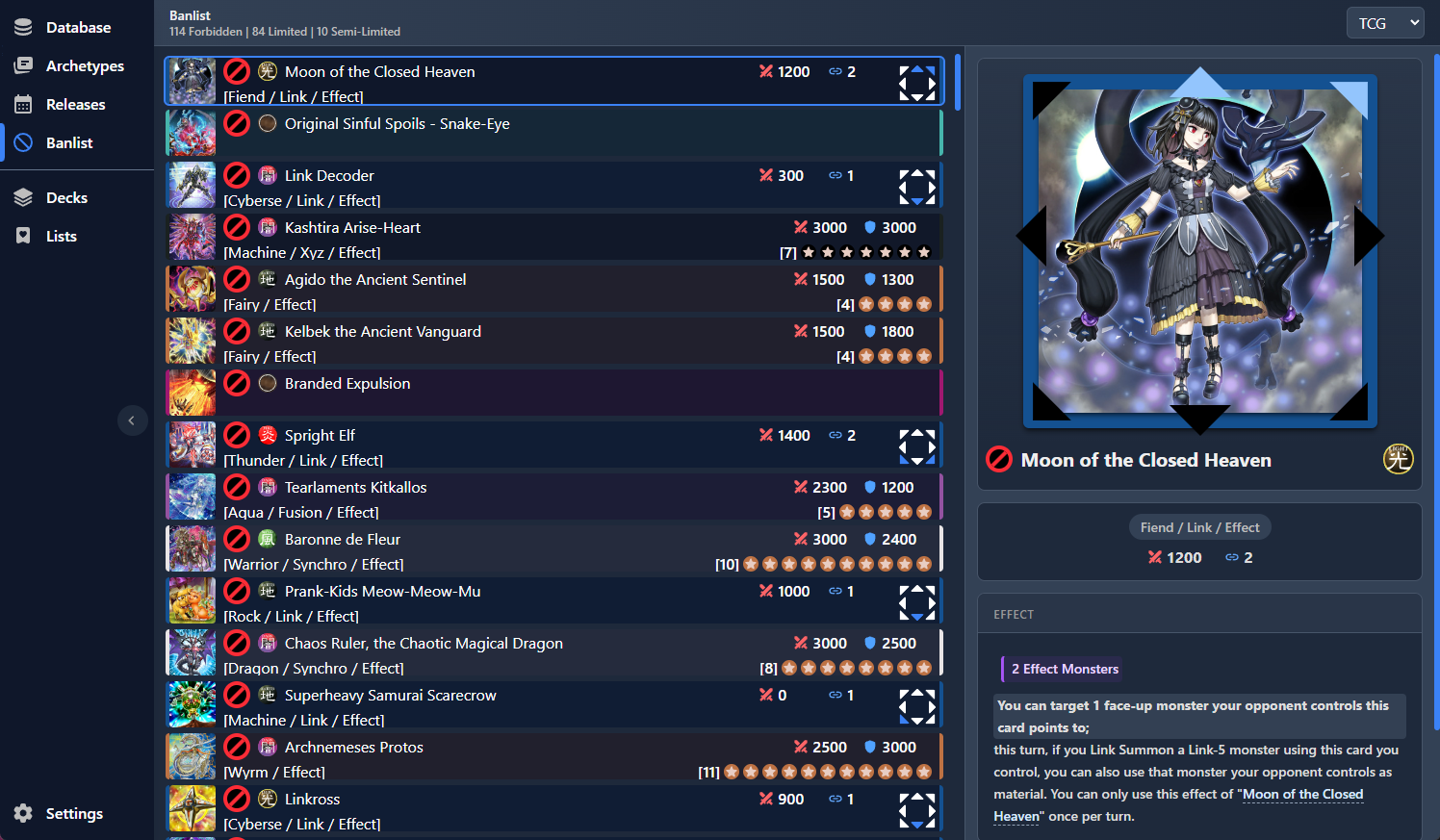Click the forbidden icon on Archnemeses Protos row
Viewport: 1440px width, 840px height.
point(237,747)
